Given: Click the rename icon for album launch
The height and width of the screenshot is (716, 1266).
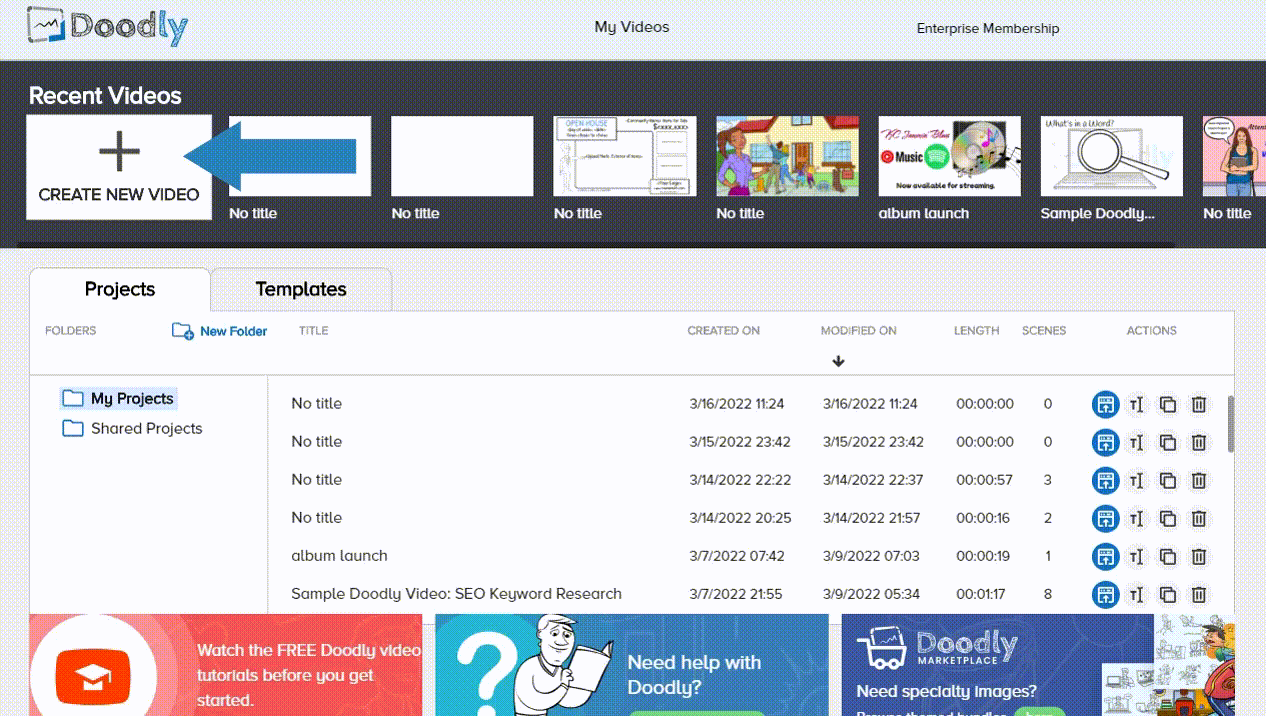Looking at the screenshot, I should click(x=1136, y=557).
